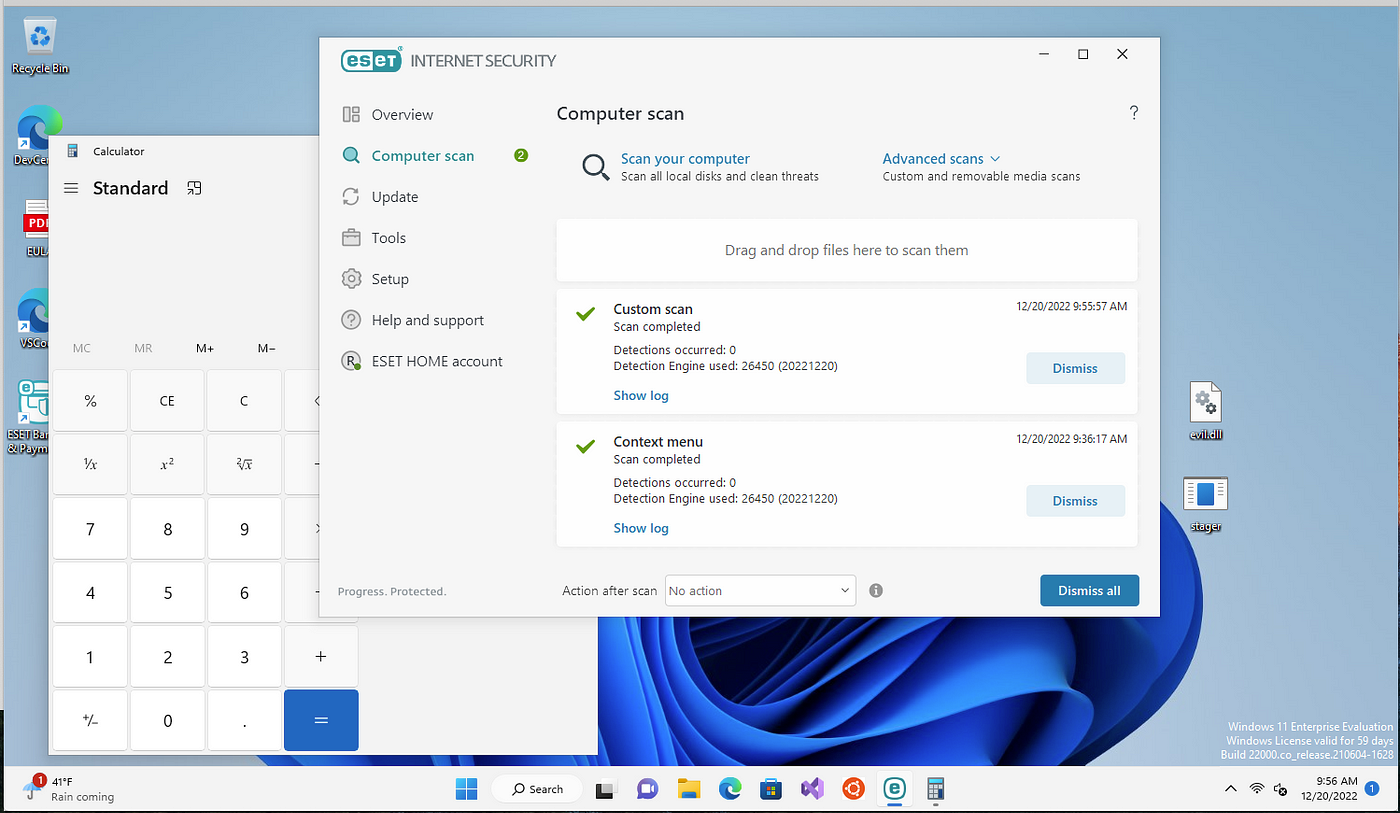
Task: Show log for the Context menu scan
Action: (x=641, y=528)
